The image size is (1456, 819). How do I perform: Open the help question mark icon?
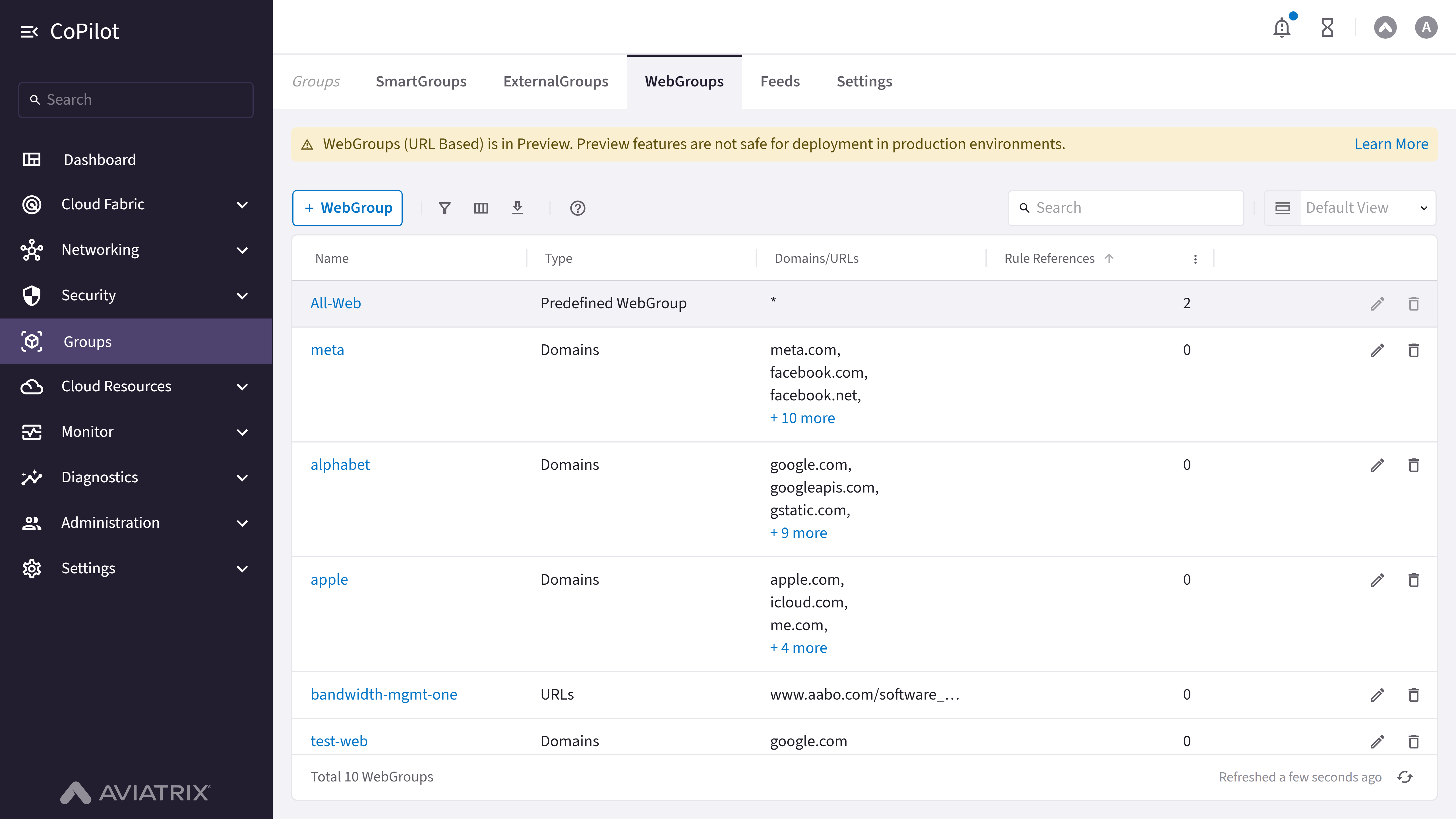point(578,208)
